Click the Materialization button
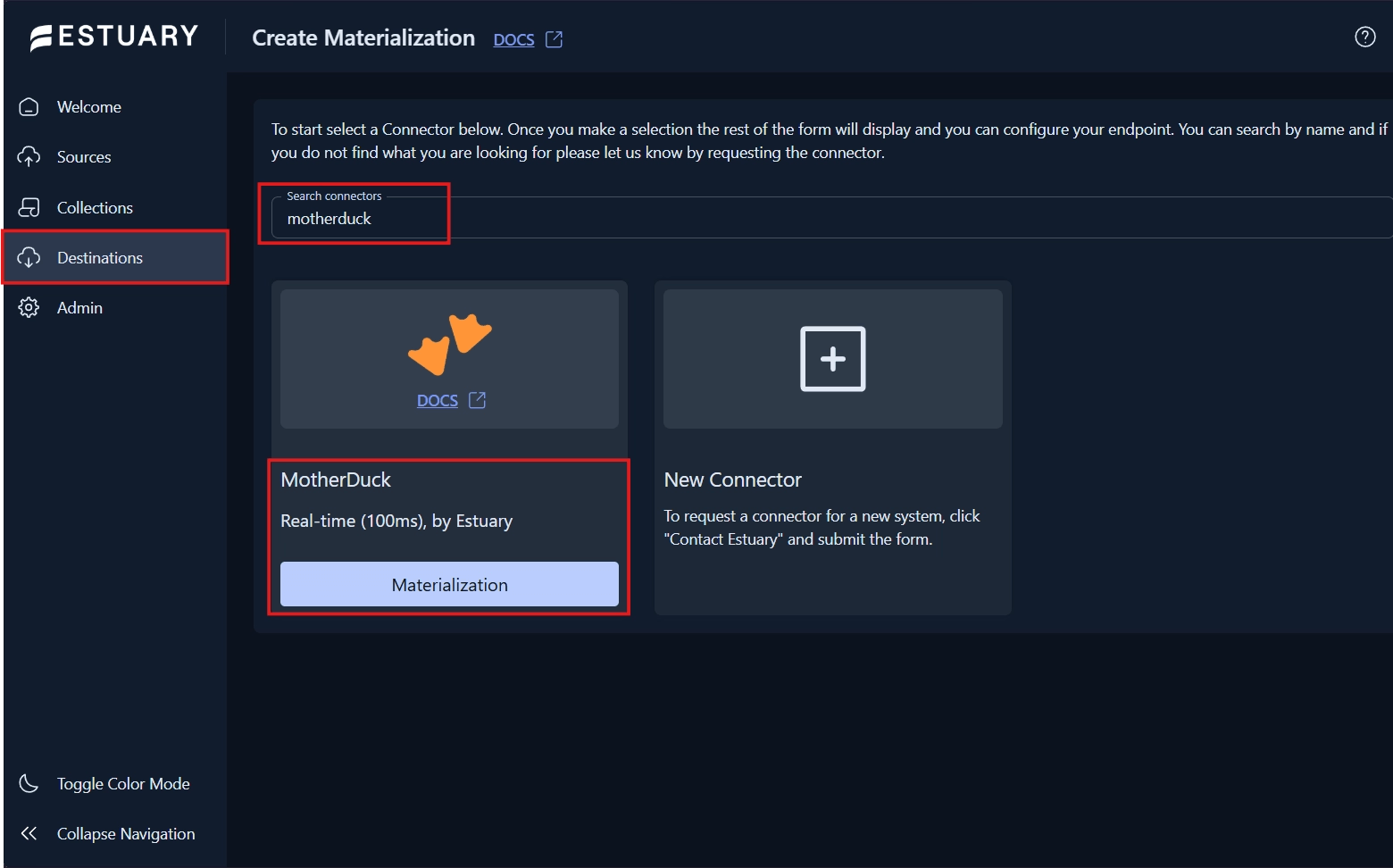The height and width of the screenshot is (868, 1393). 449,584
